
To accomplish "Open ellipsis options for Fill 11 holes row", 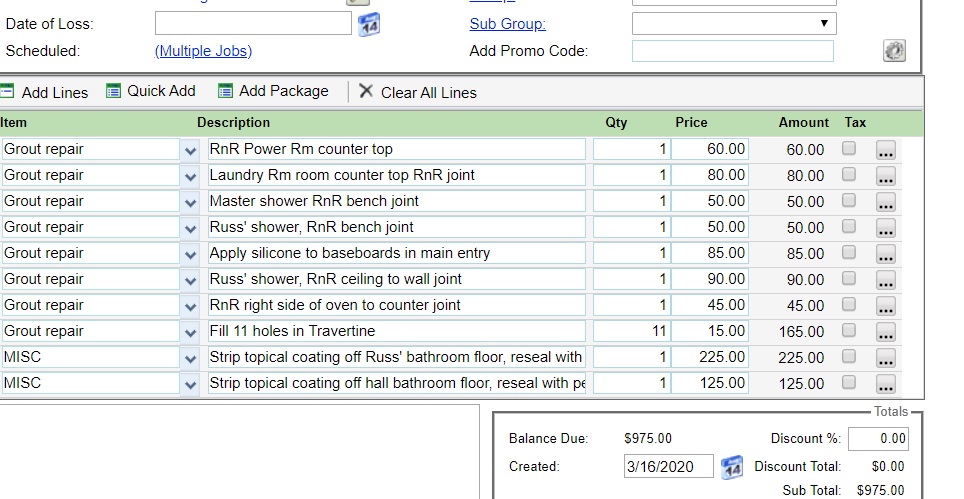I will pos(886,332).
